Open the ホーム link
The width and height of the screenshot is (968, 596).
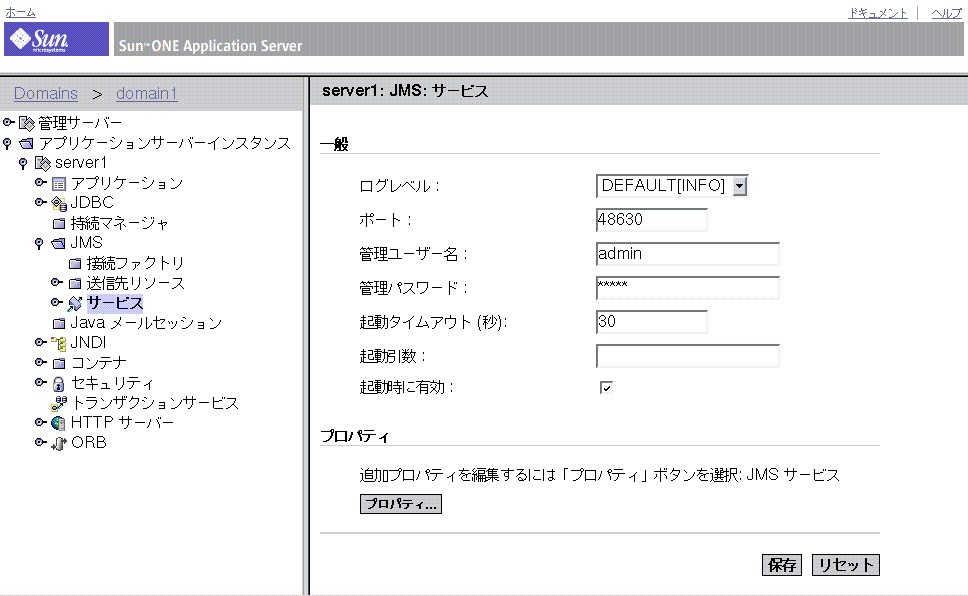pyautogui.click(x=20, y=12)
